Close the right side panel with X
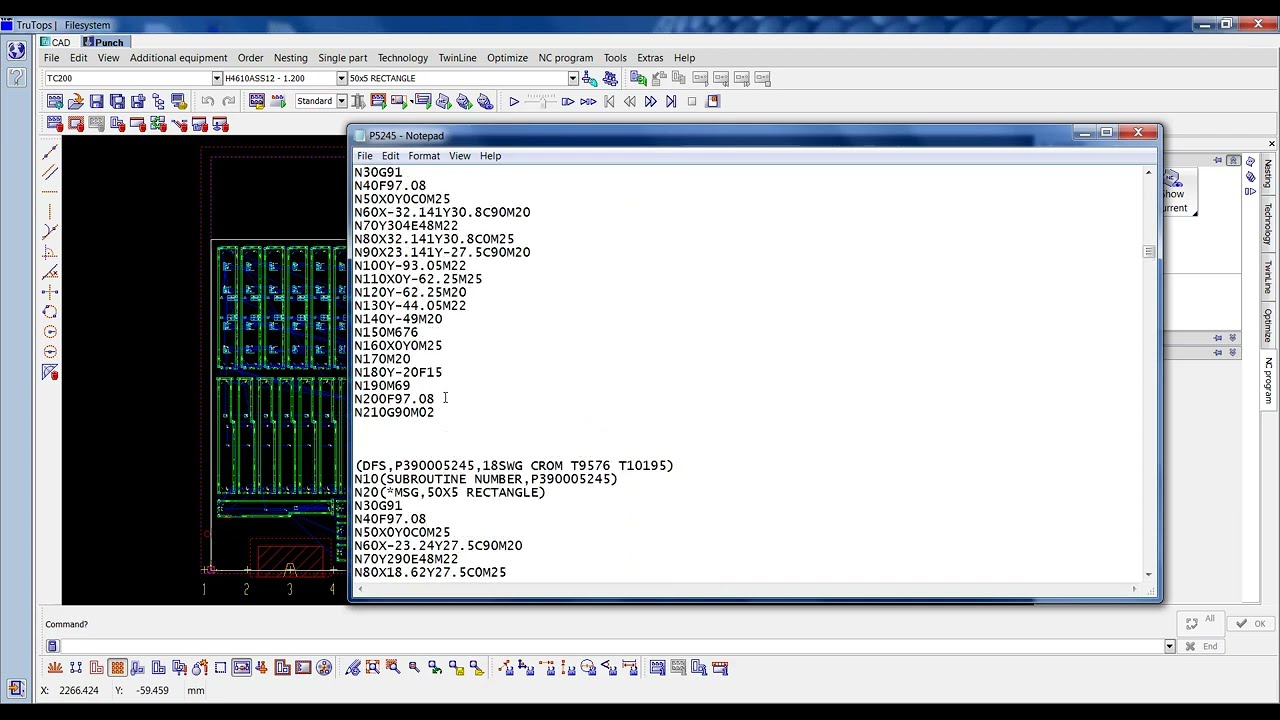1280x720 pixels. point(1271,145)
